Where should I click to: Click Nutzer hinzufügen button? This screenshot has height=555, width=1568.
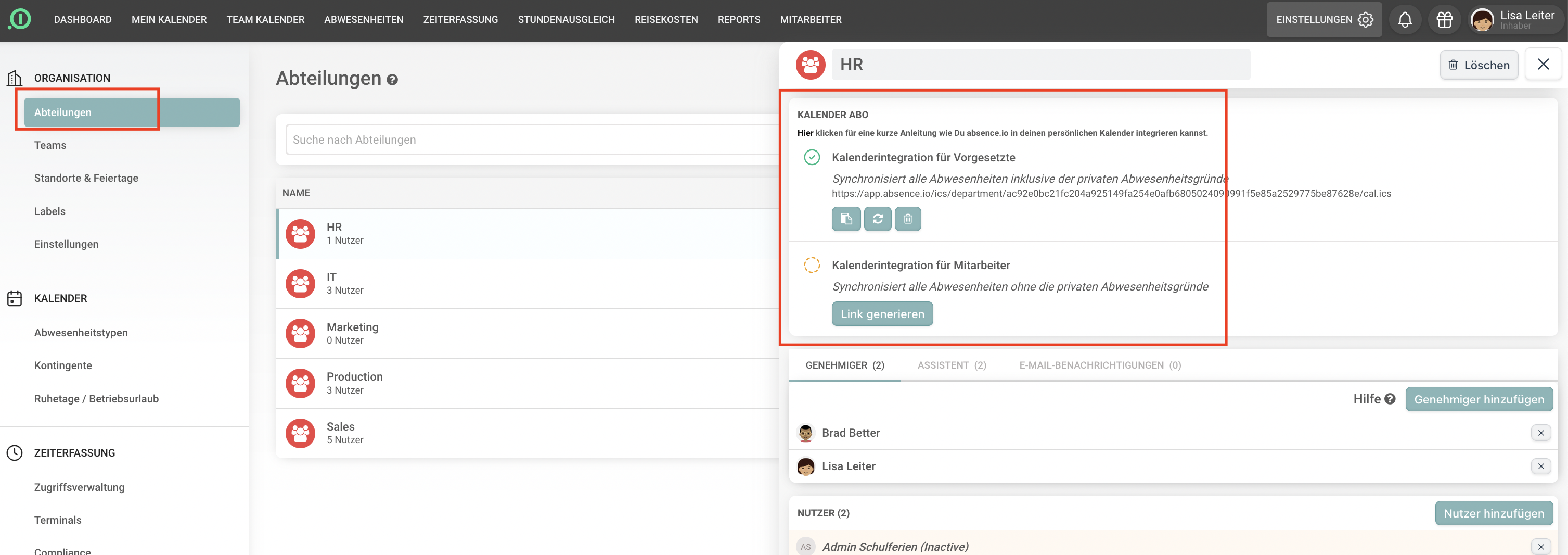coord(1494,513)
